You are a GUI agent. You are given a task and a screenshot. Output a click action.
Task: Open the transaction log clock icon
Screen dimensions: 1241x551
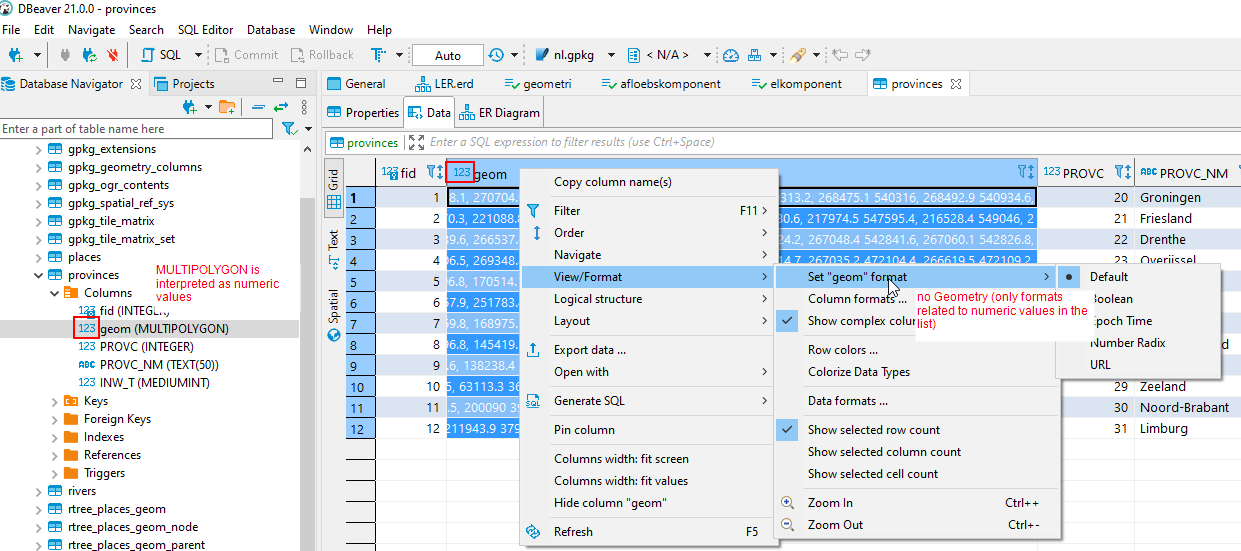(x=496, y=55)
